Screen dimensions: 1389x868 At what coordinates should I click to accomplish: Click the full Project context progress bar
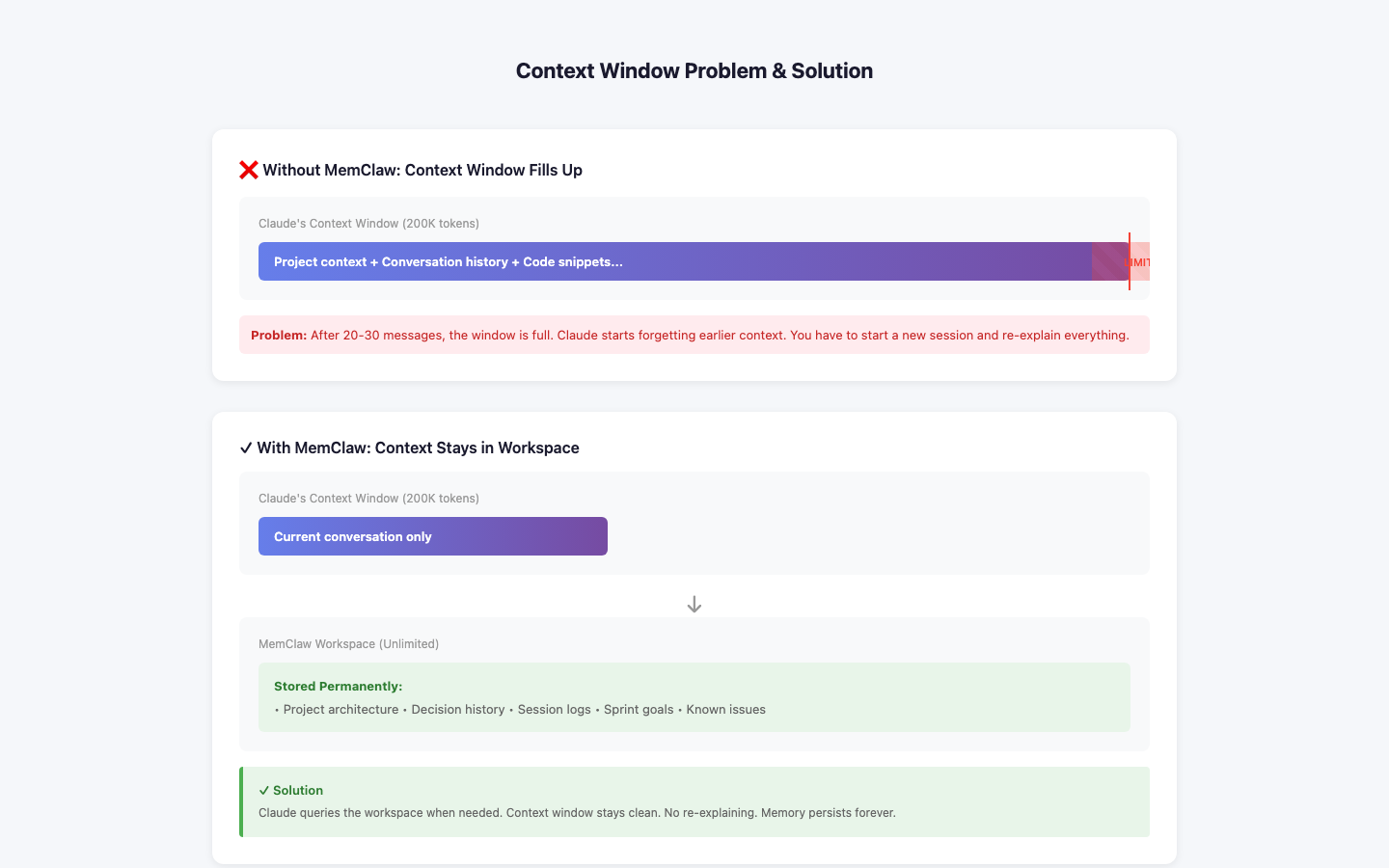coord(675,261)
